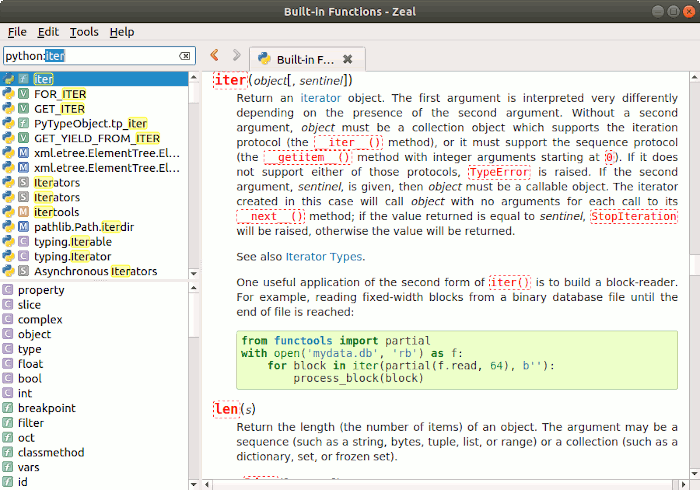Image resolution: width=700 pixels, height=490 pixels.
Task: Go back with the left arrow
Action: pyautogui.click(x=214, y=56)
